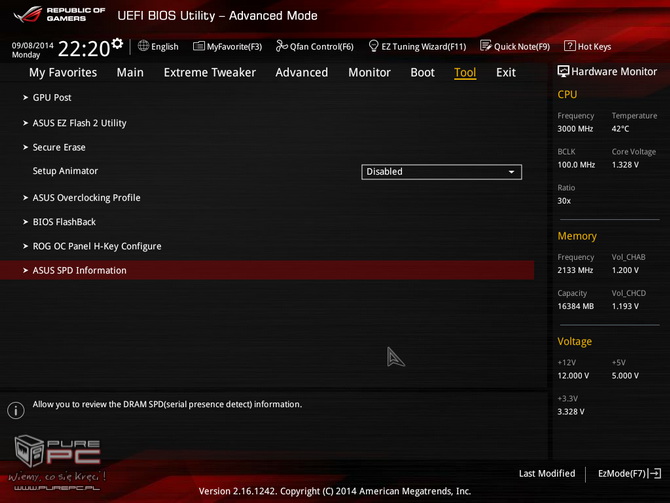The height and width of the screenshot is (503, 670).
Task: Go to the Advanced tab
Action: pyautogui.click(x=302, y=73)
